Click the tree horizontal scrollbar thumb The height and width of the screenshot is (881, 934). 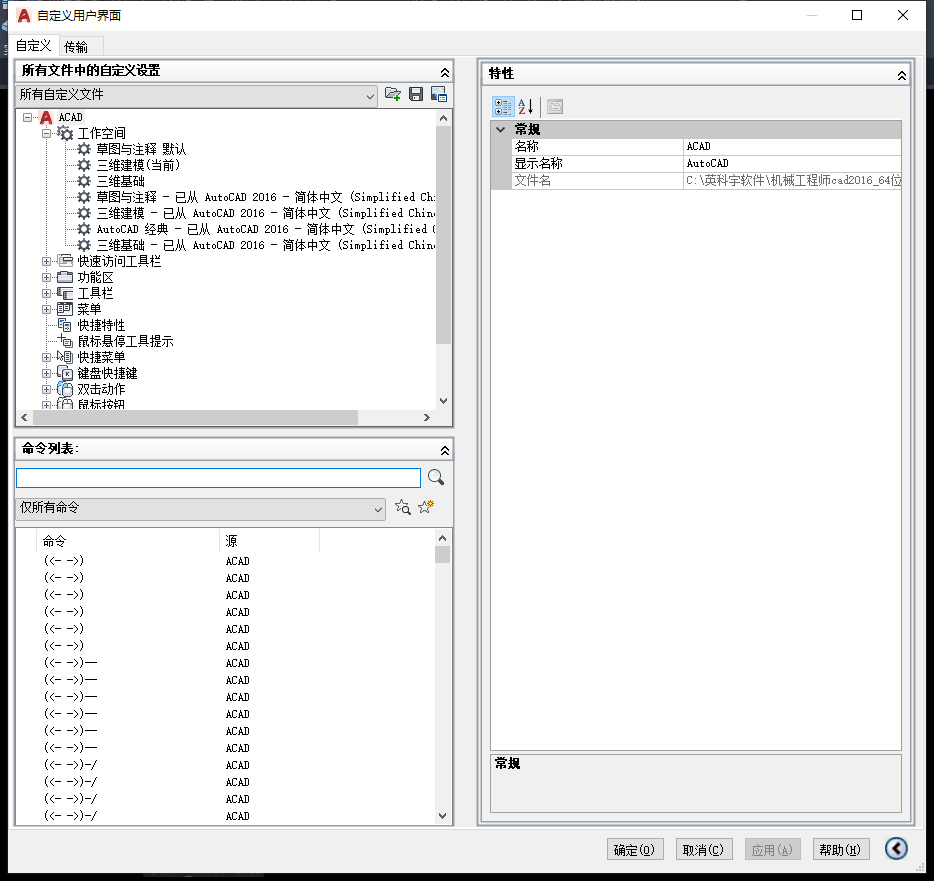coord(195,418)
